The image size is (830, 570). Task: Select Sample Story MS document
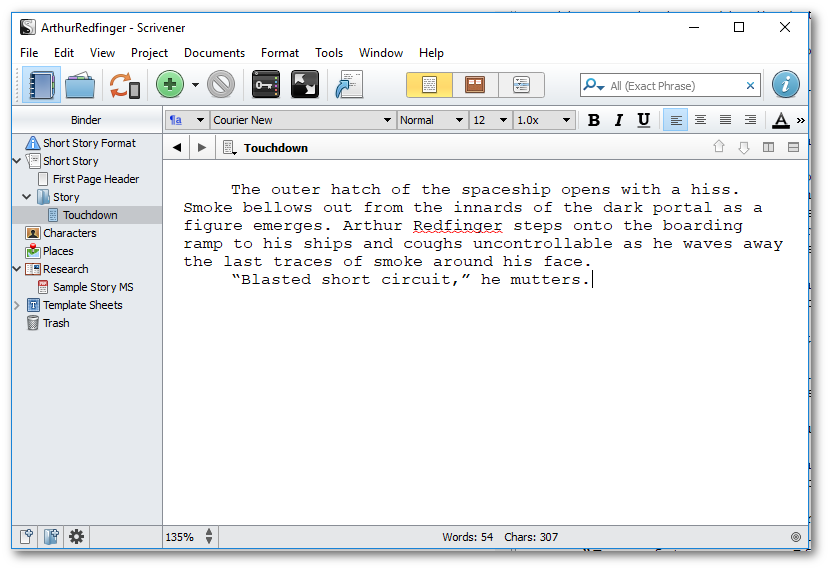pos(93,287)
